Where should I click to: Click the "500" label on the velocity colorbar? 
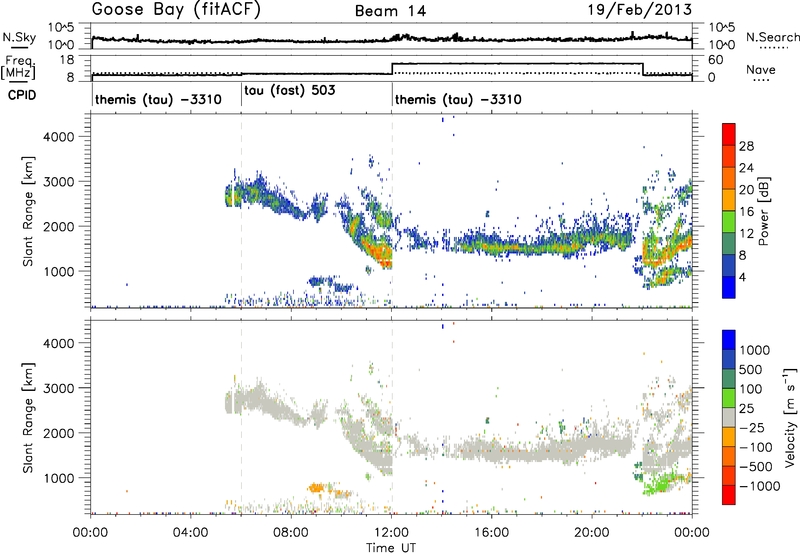[750, 369]
